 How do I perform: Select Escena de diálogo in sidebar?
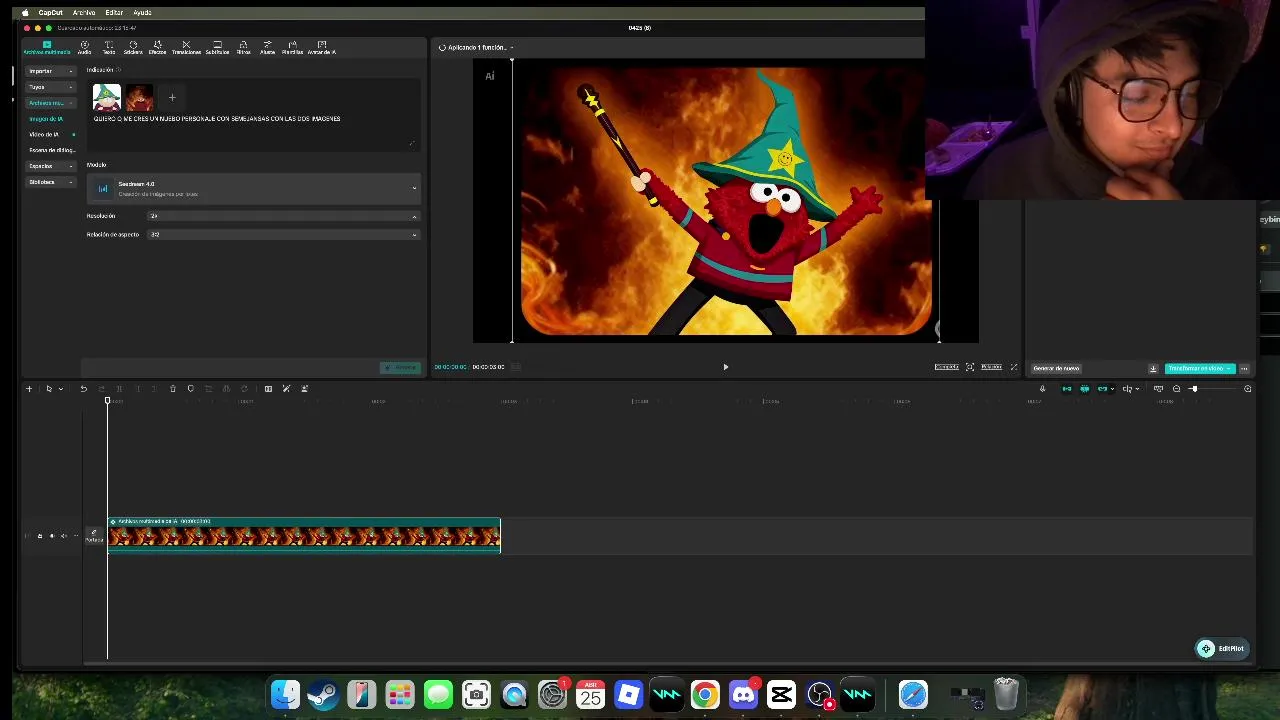(x=52, y=150)
